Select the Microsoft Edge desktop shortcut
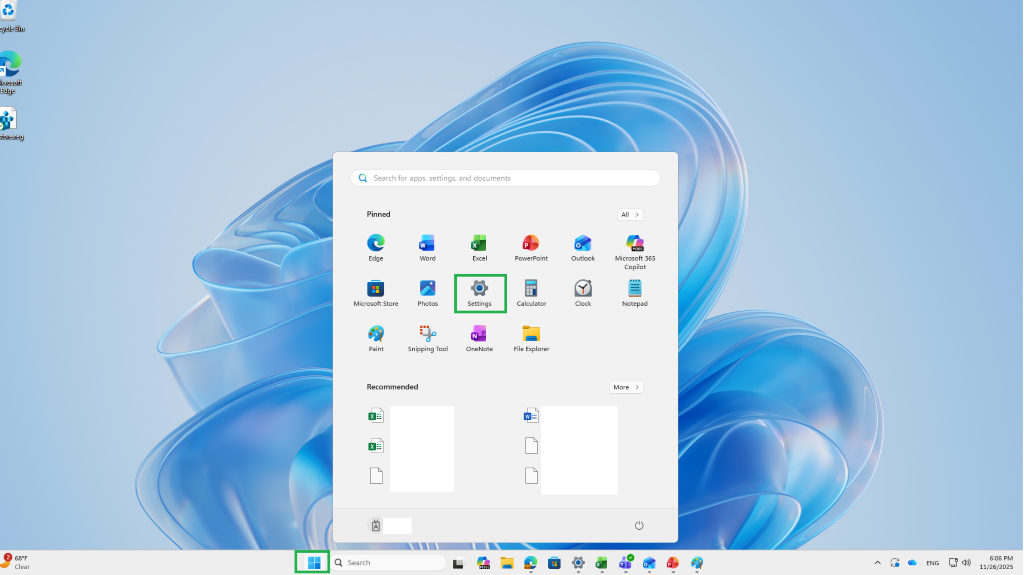 pos(9,73)
